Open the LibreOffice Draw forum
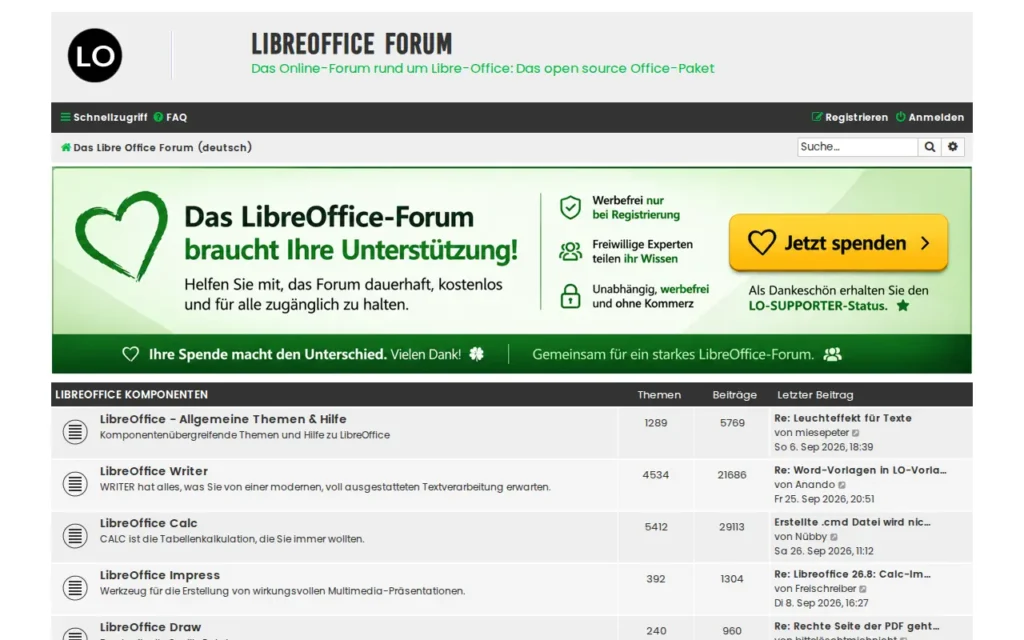This screenshot has height=640, width=1024. click(150, 627)
